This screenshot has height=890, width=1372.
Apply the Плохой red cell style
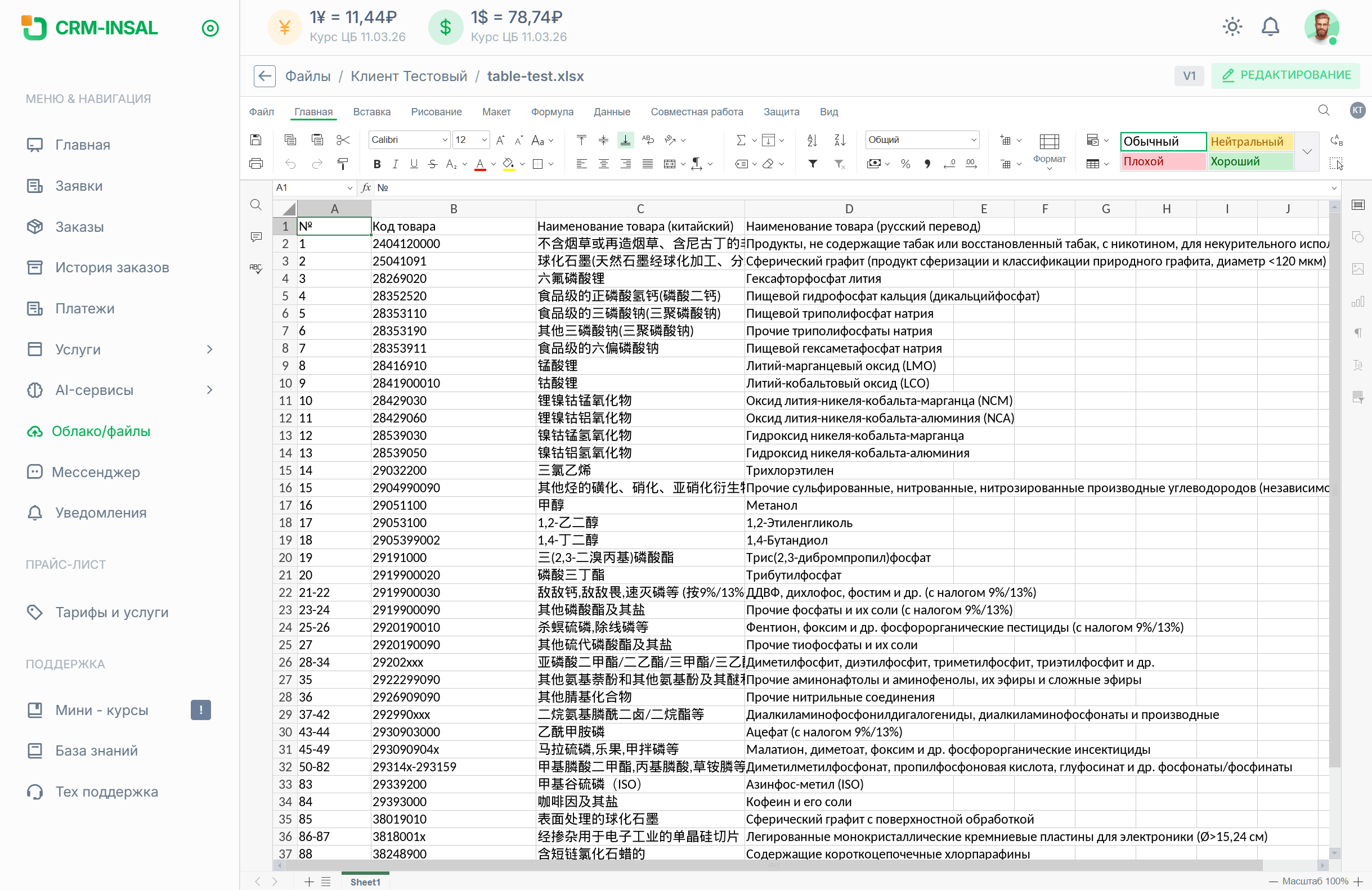(x=1162, y=162)
